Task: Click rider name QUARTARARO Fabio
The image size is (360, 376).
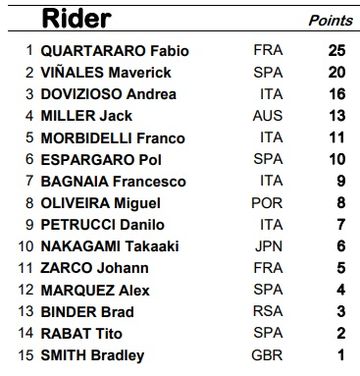Action: pos(115,51)
